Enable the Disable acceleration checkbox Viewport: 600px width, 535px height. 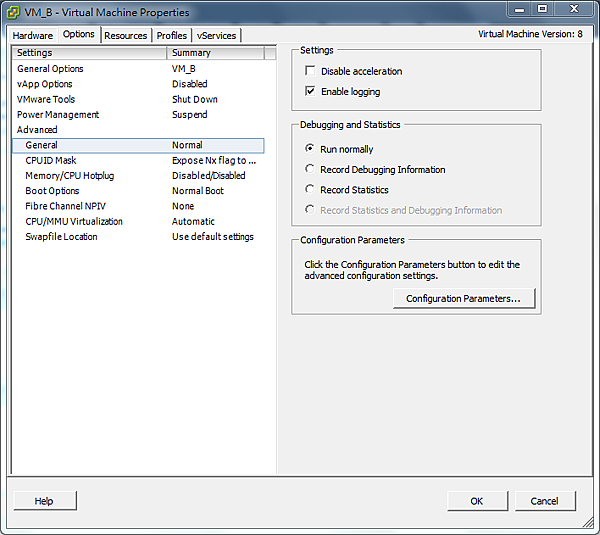point(310,72)
